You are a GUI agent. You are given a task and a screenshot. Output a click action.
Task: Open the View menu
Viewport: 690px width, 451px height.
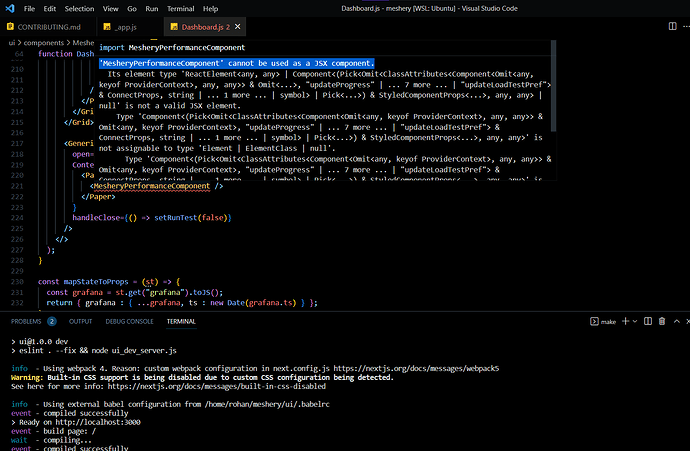pos(110,9)
